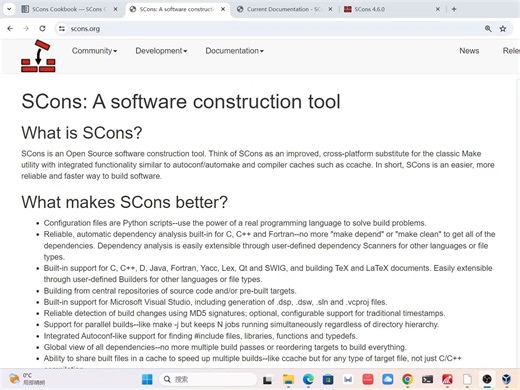Open a new browser tab

click(x=454, y=9)
